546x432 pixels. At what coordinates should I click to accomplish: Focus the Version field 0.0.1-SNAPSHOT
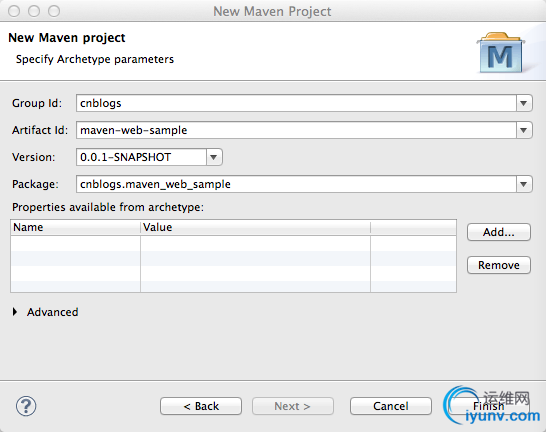(141, 157)
